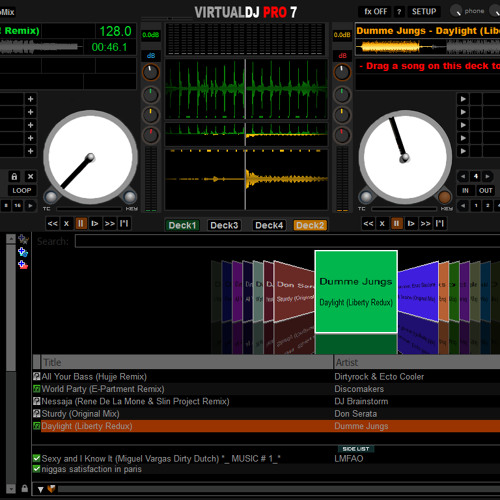Viewport: 500px width, 500px height.
Task: Toggle TC button ball on left deck
Action: click(x=51, y=197)
